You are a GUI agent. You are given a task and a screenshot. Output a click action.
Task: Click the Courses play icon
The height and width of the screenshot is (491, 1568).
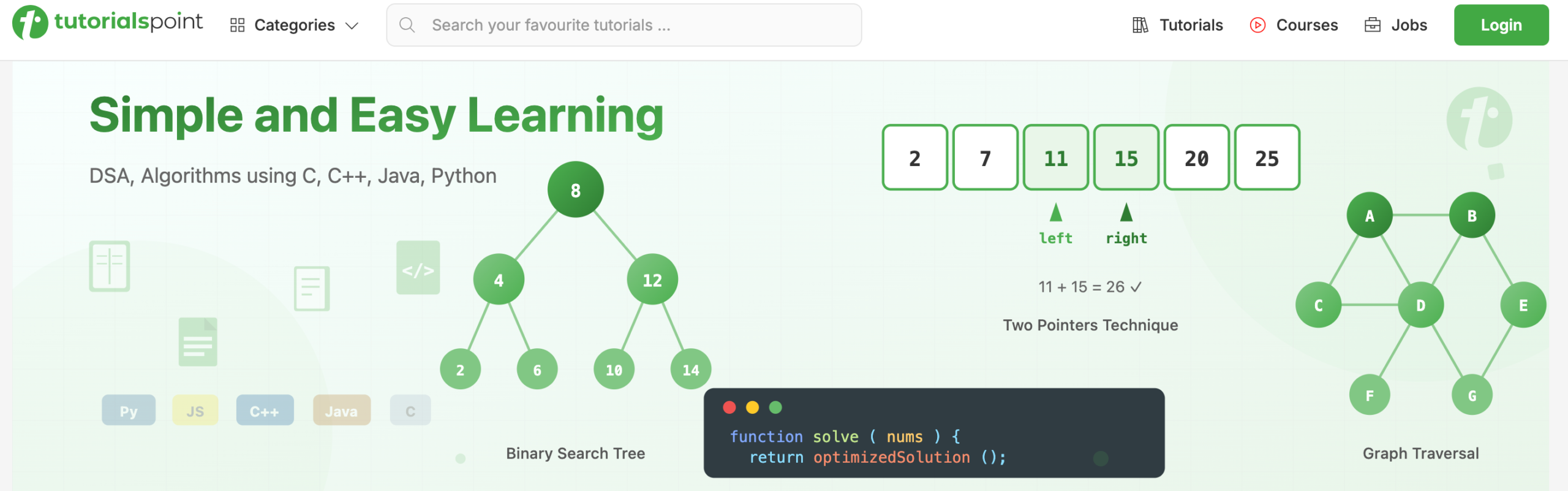[x=1257, y=25]
